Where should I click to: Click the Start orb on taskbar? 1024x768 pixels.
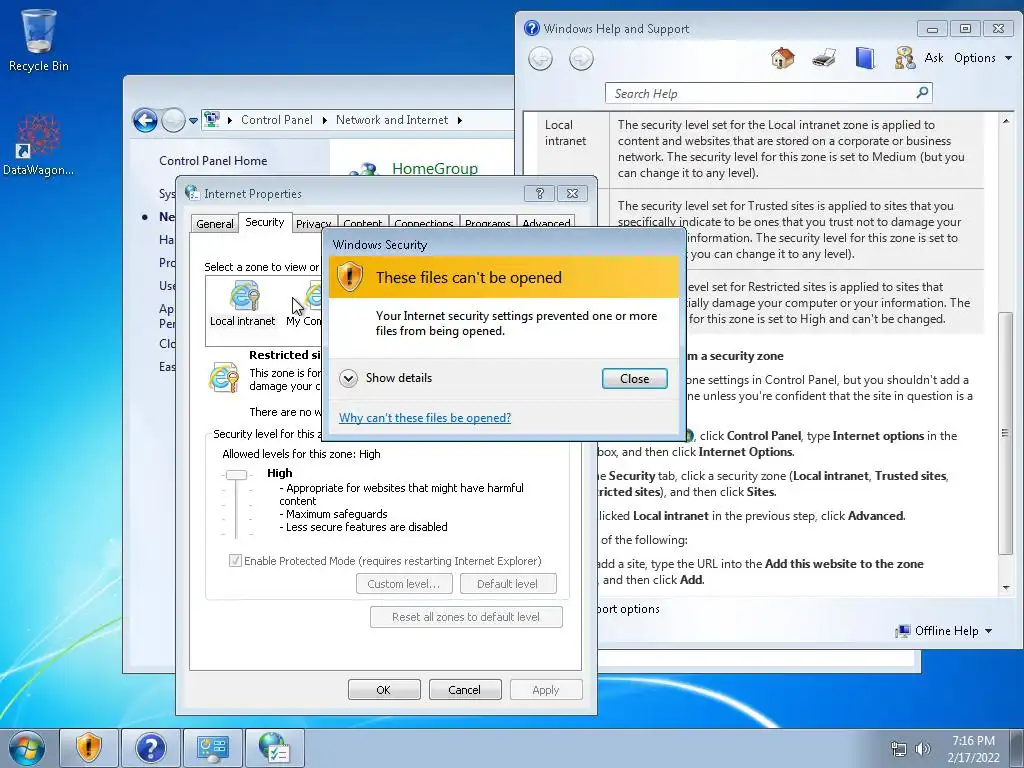pyautogui.click(x=27, y=748)
